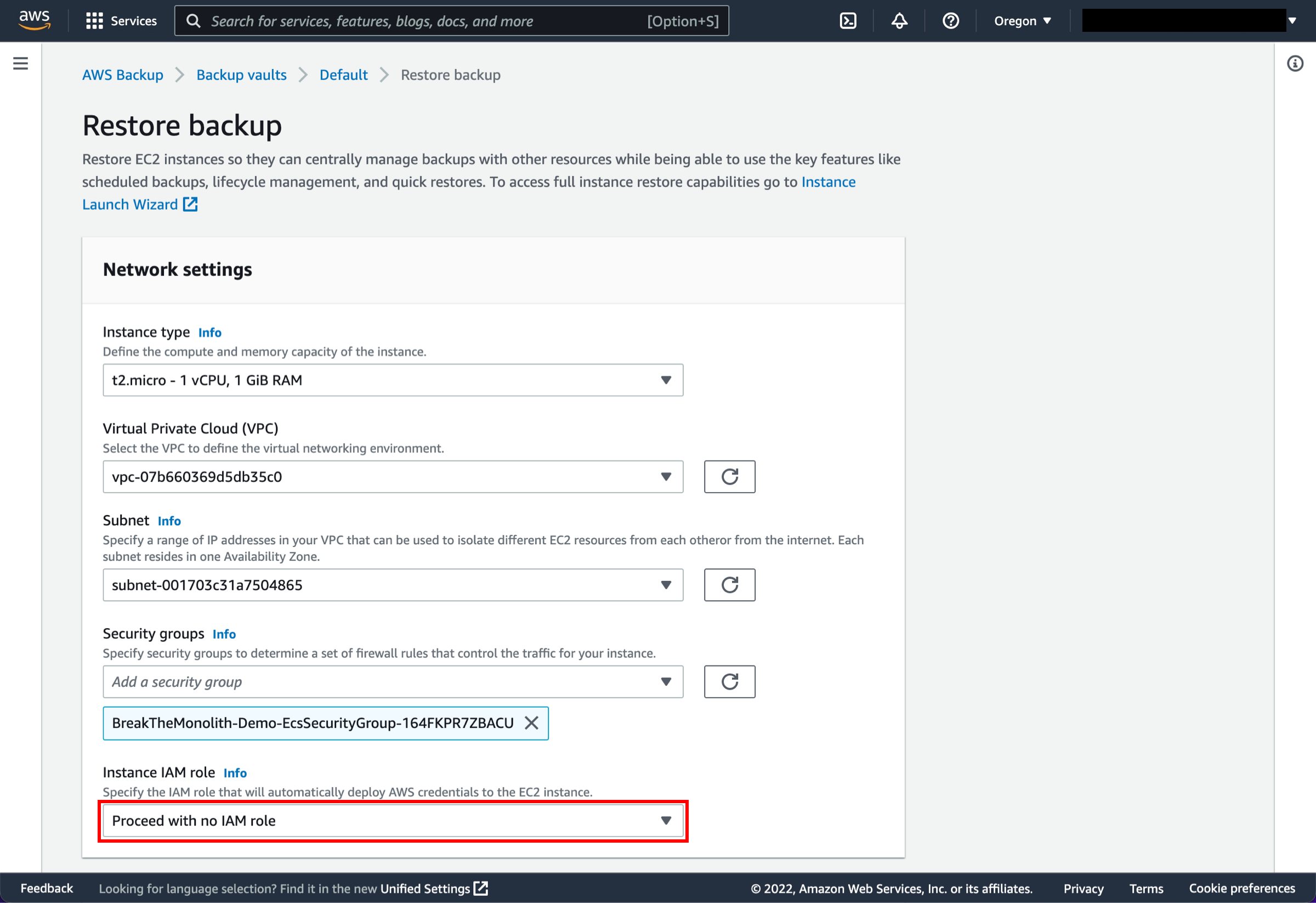Click the search magnifier icon
This screenshot has height=903, width=1316.
(x=193, y=21)
